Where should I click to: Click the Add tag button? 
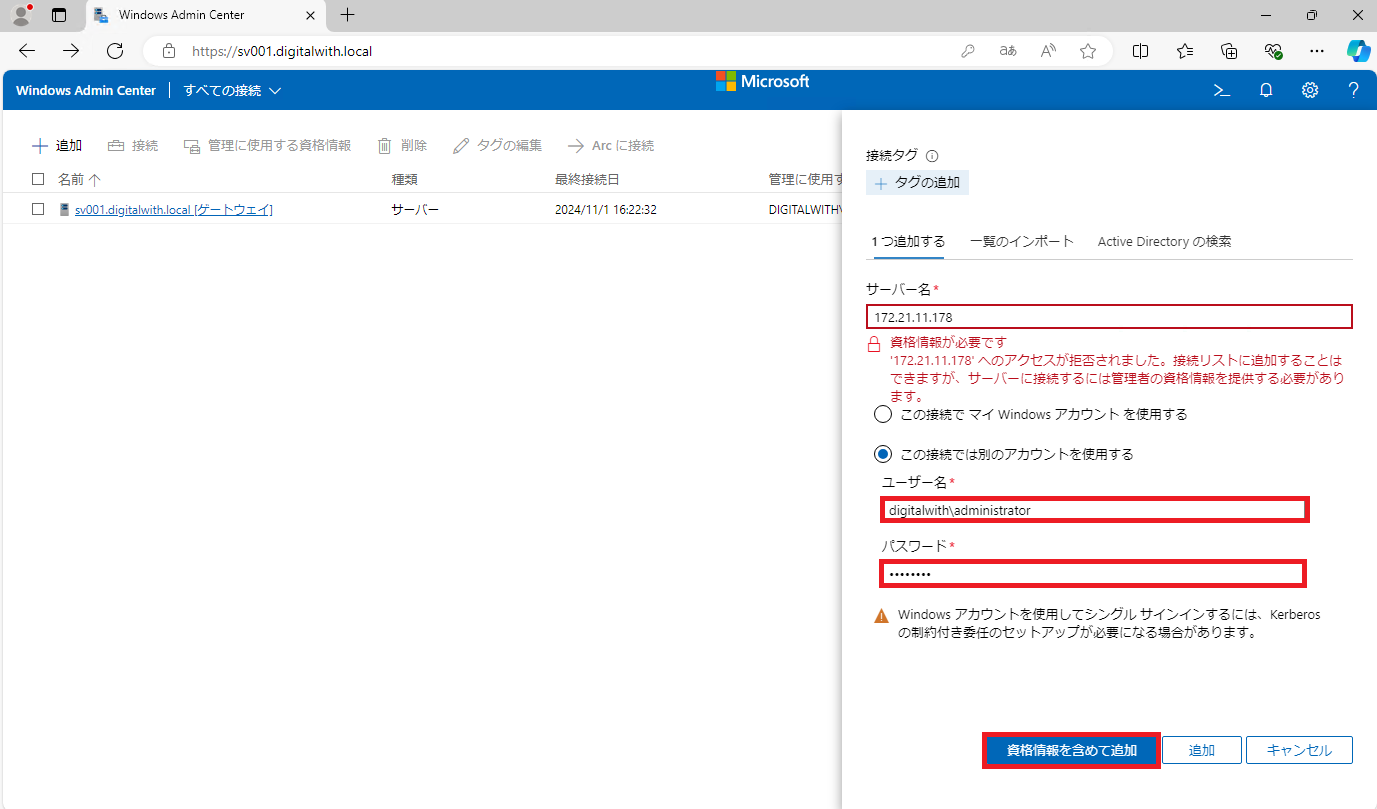point(917,183)
